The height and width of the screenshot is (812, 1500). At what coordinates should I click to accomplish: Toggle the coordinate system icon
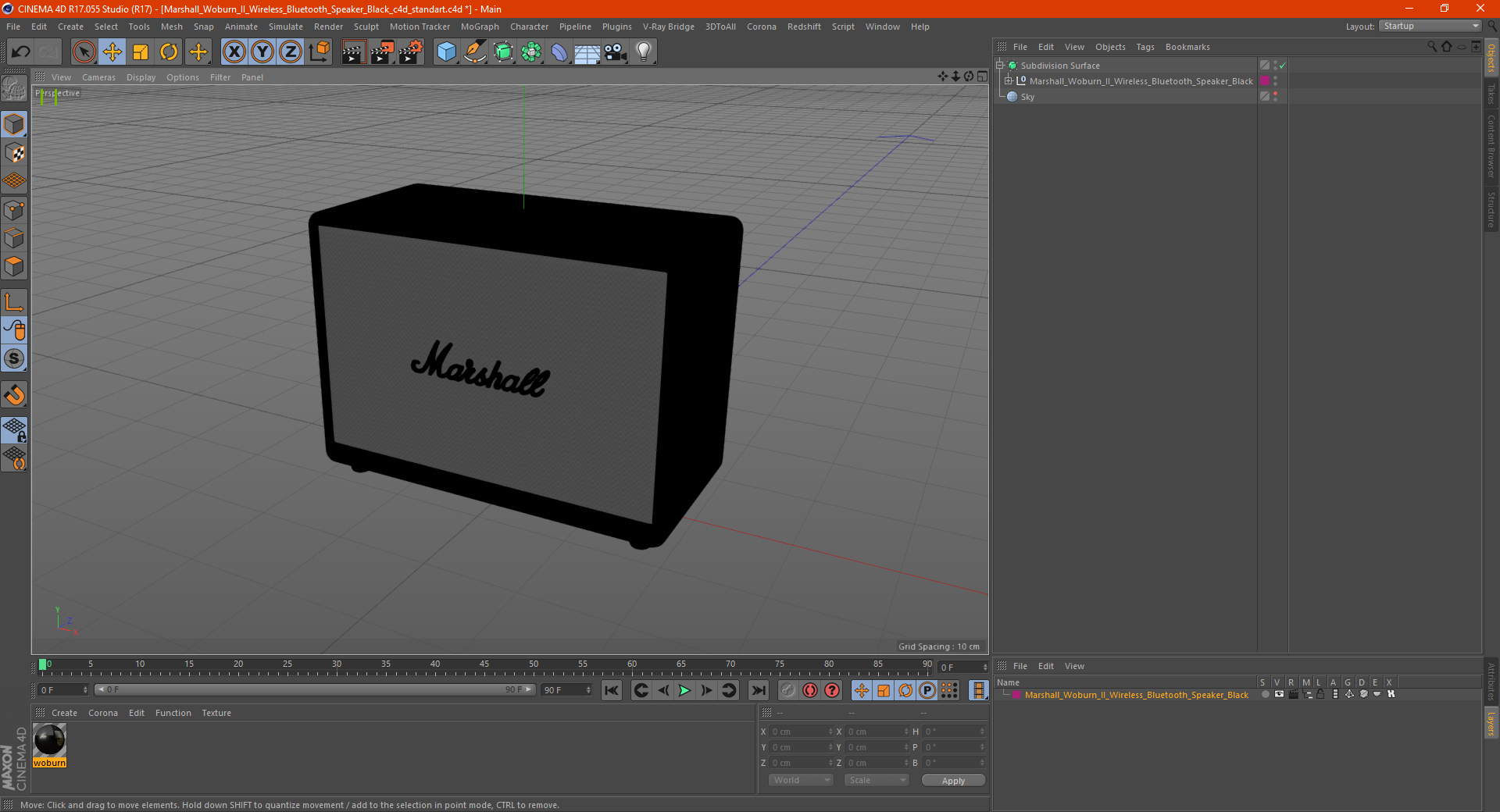[320, 52]
